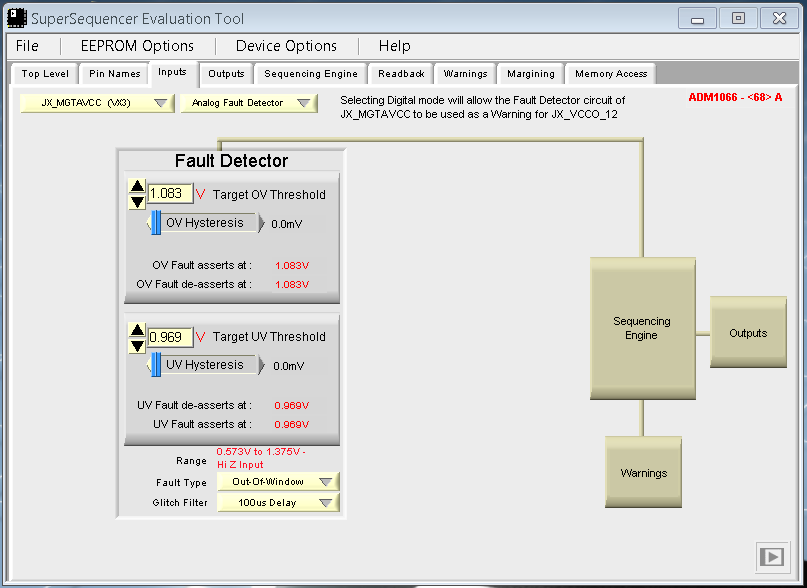Open the Memory Access tab
The height and width of the screenshot is (588, 807).
point(611,74)
